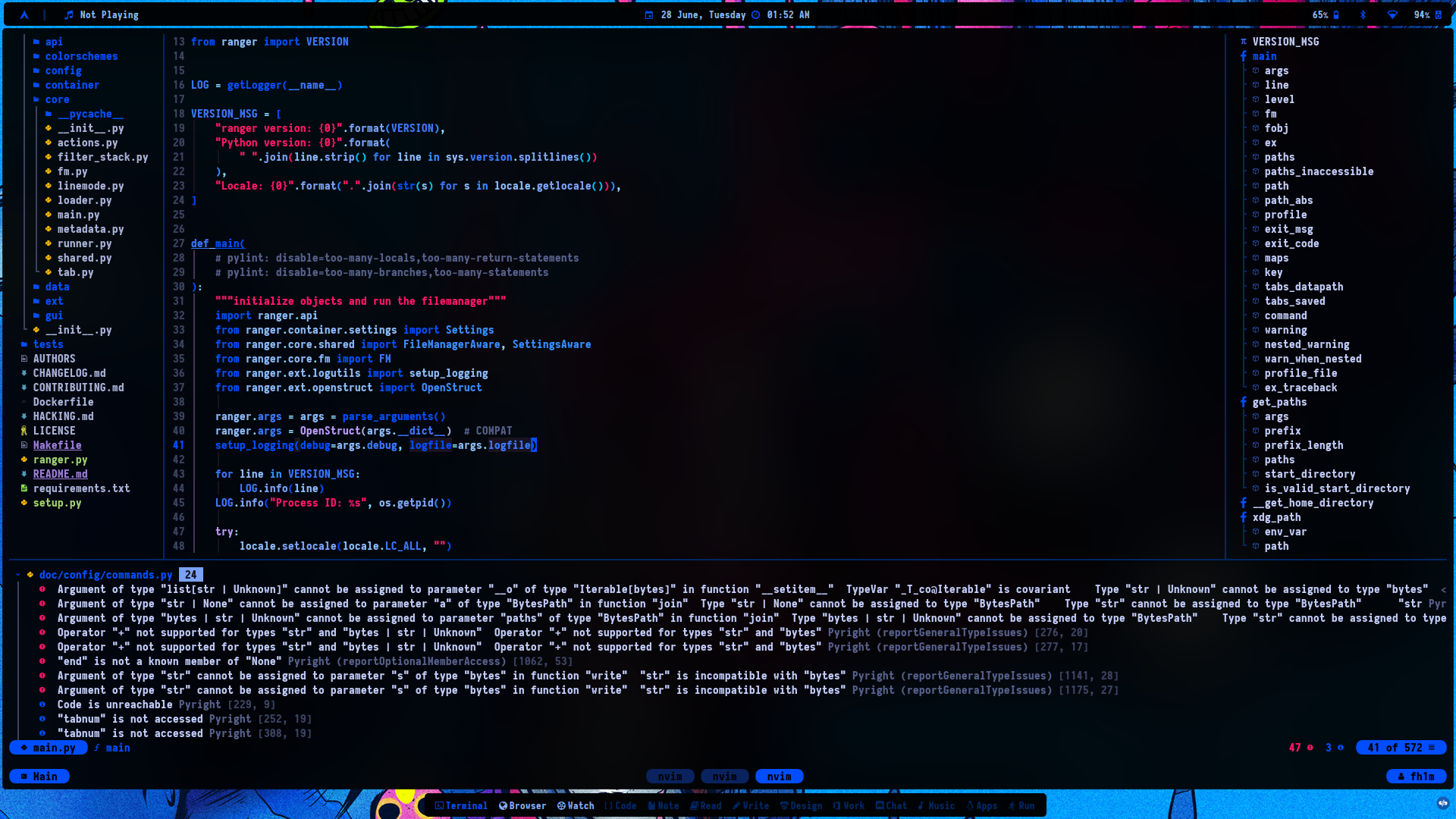Image resolution: width=1456 pixels, height=819 pixels.
Task: Switch to the Music workspace
Action: 937,806
